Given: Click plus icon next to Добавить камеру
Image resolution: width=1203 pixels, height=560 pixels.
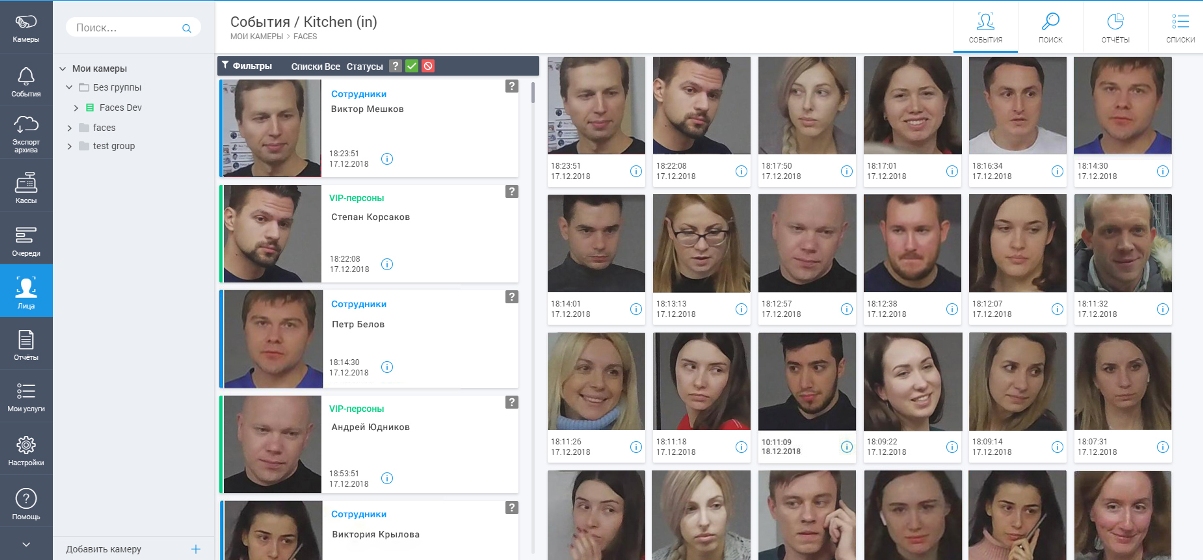Looking at the screenshot, I should tap(196, 549).
